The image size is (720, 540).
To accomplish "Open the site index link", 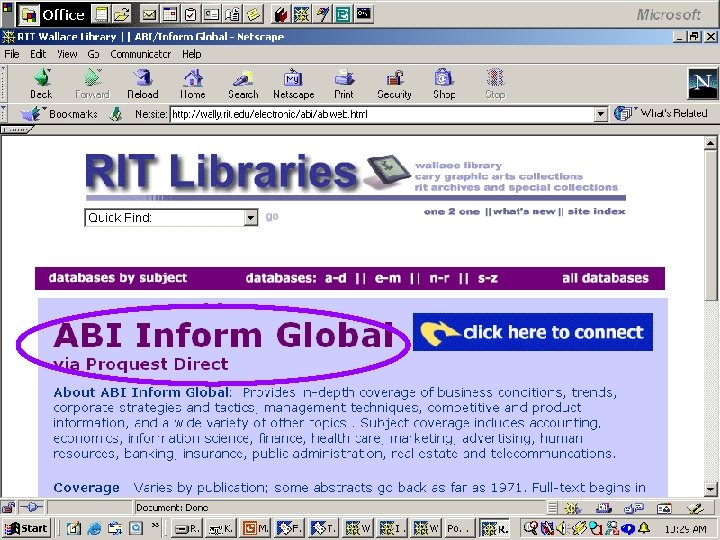I will (x=596, y=212).
